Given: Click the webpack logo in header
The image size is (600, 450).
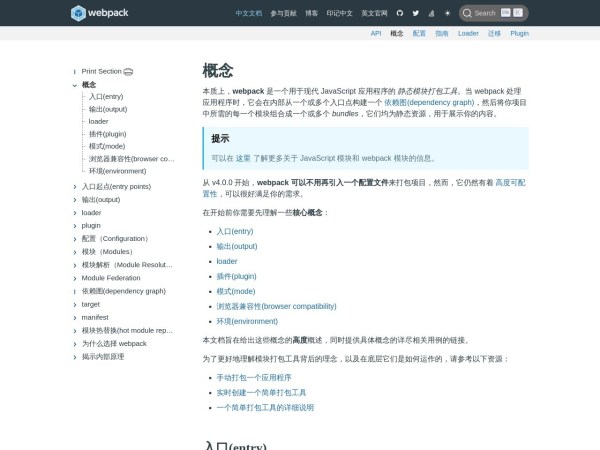Looking at the screenshot, I should click(98, 13).
